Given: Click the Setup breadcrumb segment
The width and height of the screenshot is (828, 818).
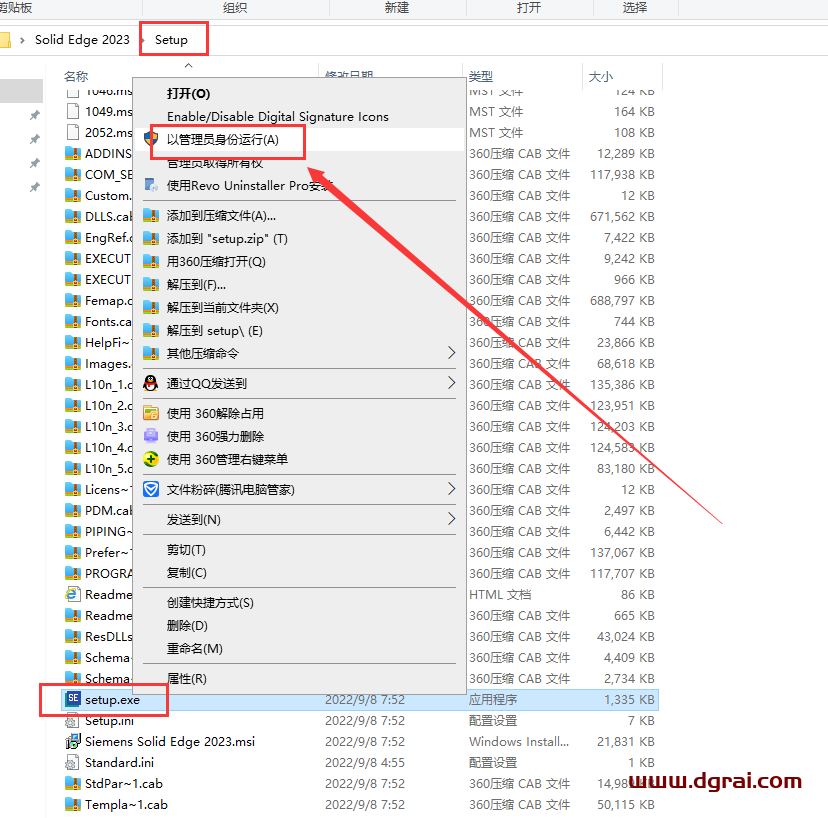Looking at the screenshot, I should (171, 40).
